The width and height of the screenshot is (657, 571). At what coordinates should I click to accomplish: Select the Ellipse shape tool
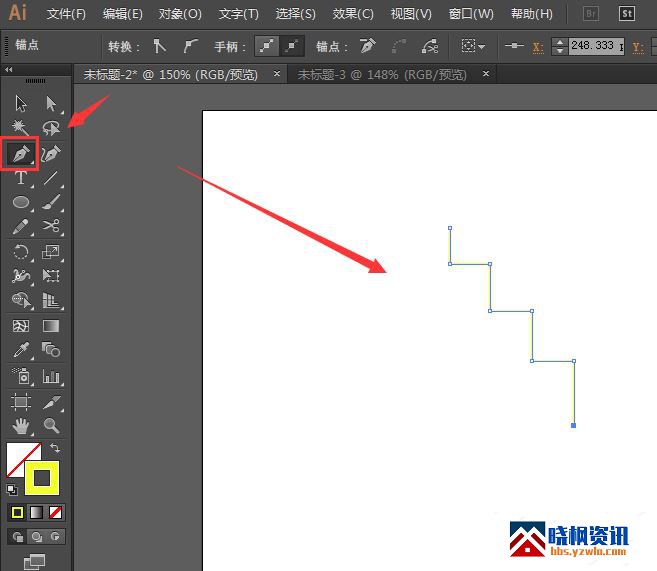(20, 202)
